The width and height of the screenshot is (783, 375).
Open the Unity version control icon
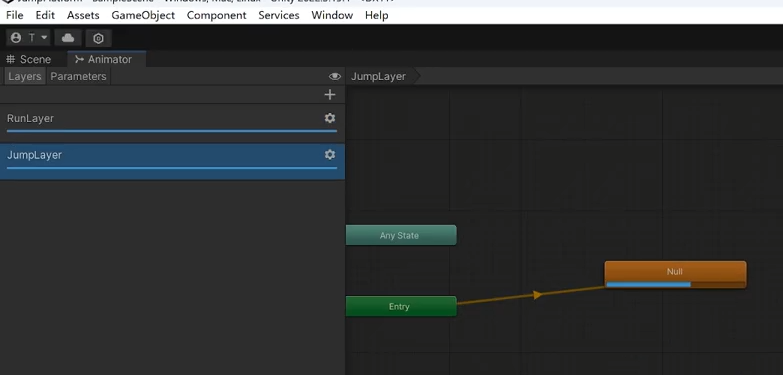coord(98,38)
